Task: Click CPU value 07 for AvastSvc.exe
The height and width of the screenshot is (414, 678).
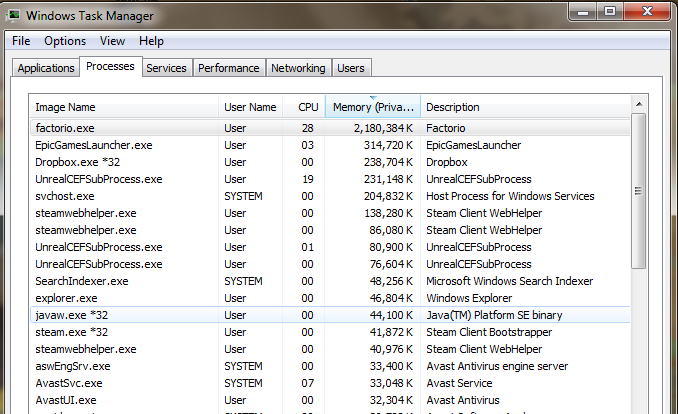Action: point(307,383)
